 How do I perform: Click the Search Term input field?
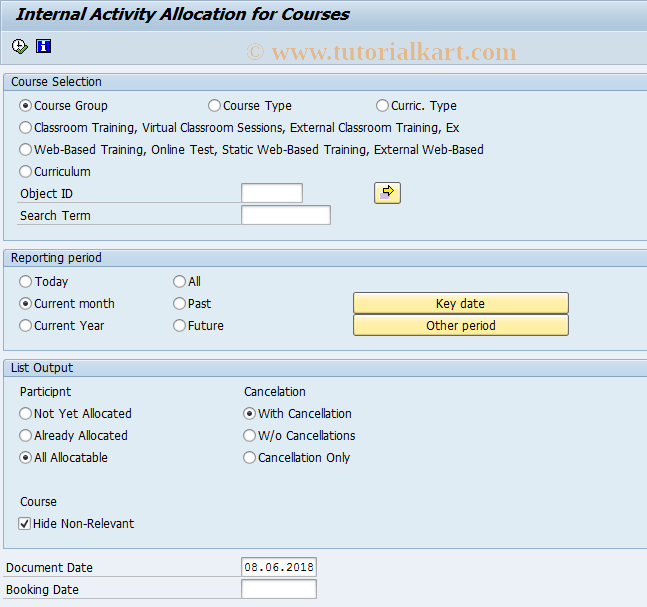[286, 215]
